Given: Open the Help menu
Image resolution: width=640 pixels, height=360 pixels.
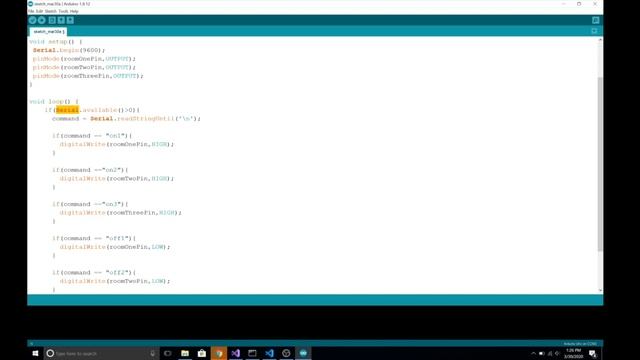Looking at the screenshot, I should click(74, 11).
